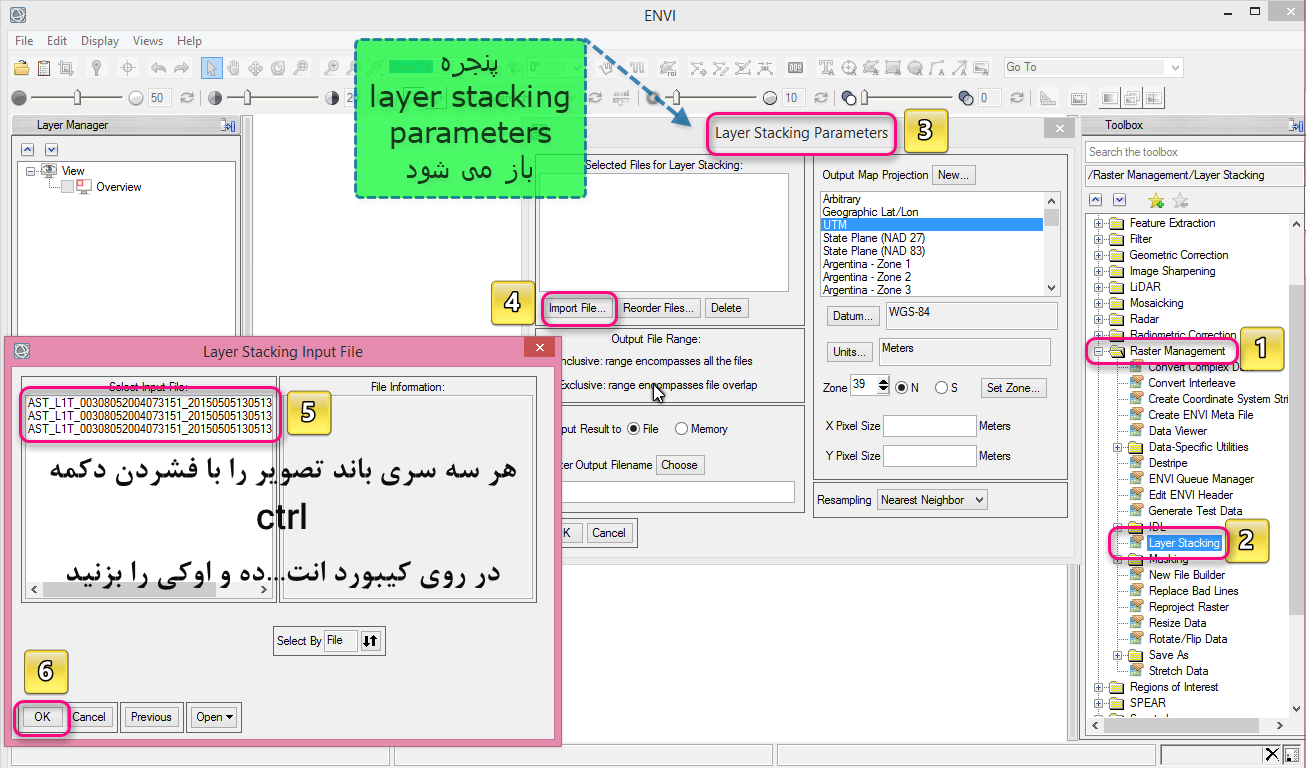This screenshot has width=1306, height=768.
Task: Reset brightness with refresh icon beside 50
Action: (186, 98)
